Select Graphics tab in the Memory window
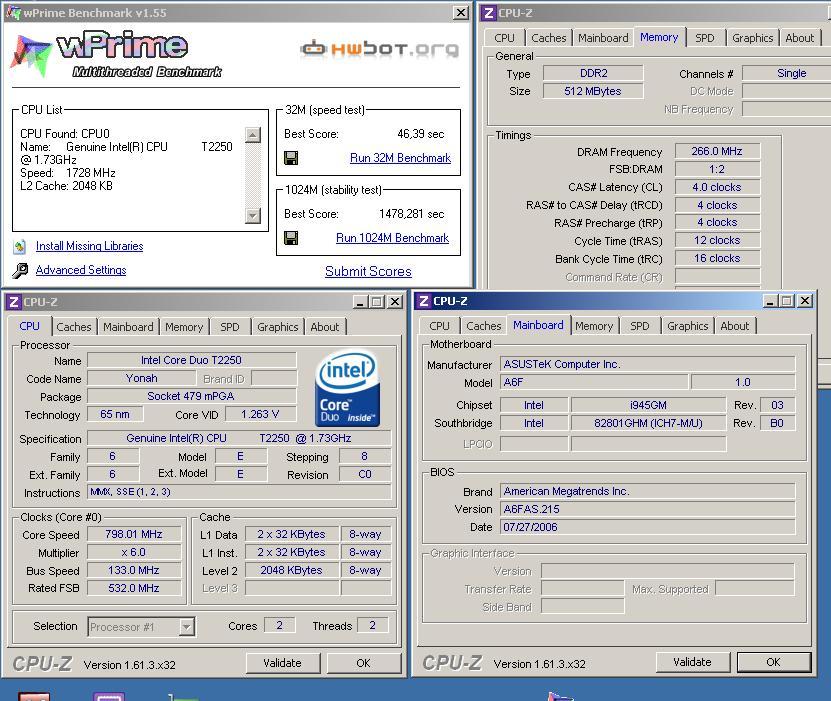This screenshot has height=701, width=831. pyautogui.click(x=753, y=38)
